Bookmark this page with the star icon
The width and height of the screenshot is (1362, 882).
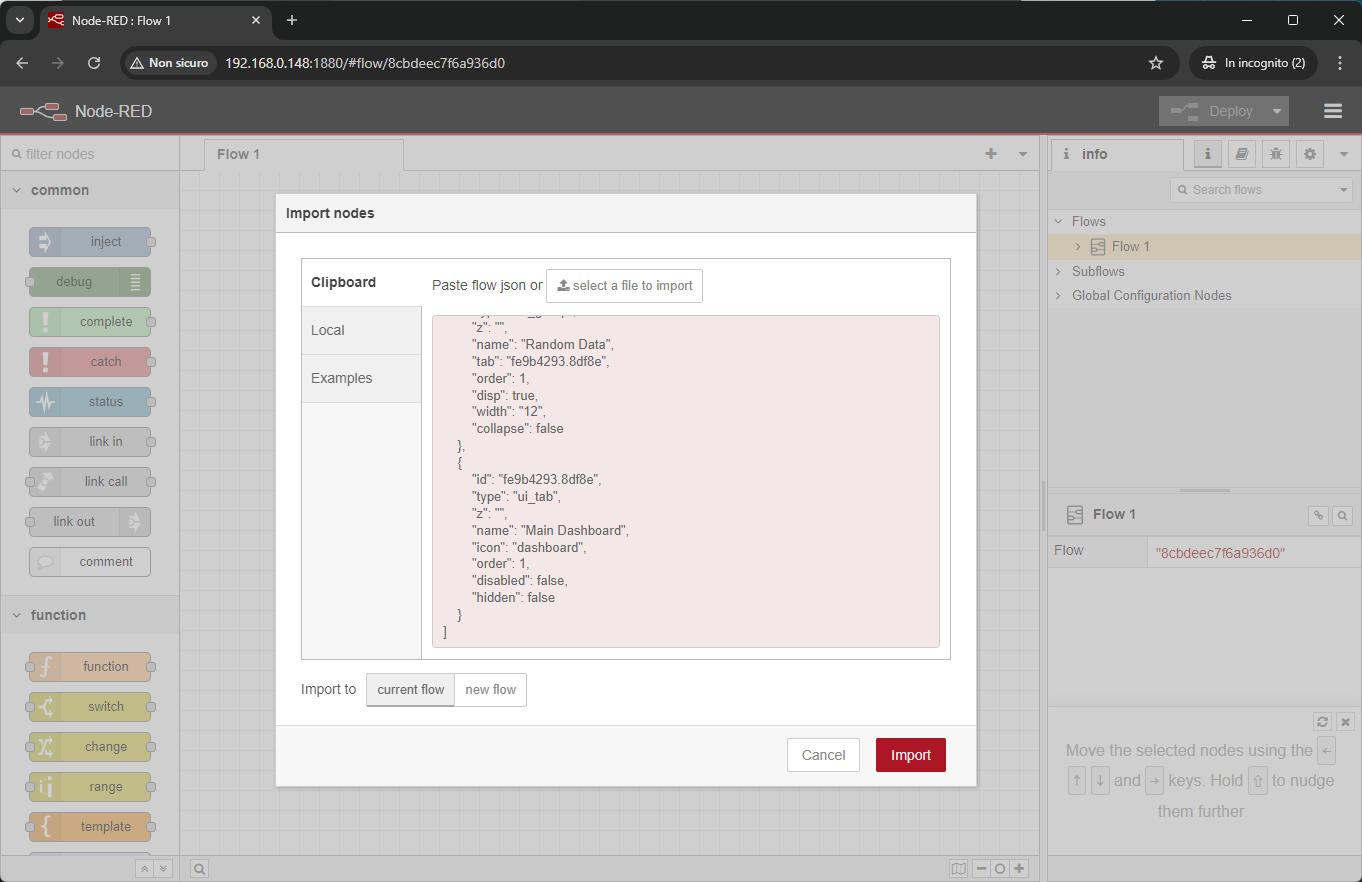[x=1156, y=63]
